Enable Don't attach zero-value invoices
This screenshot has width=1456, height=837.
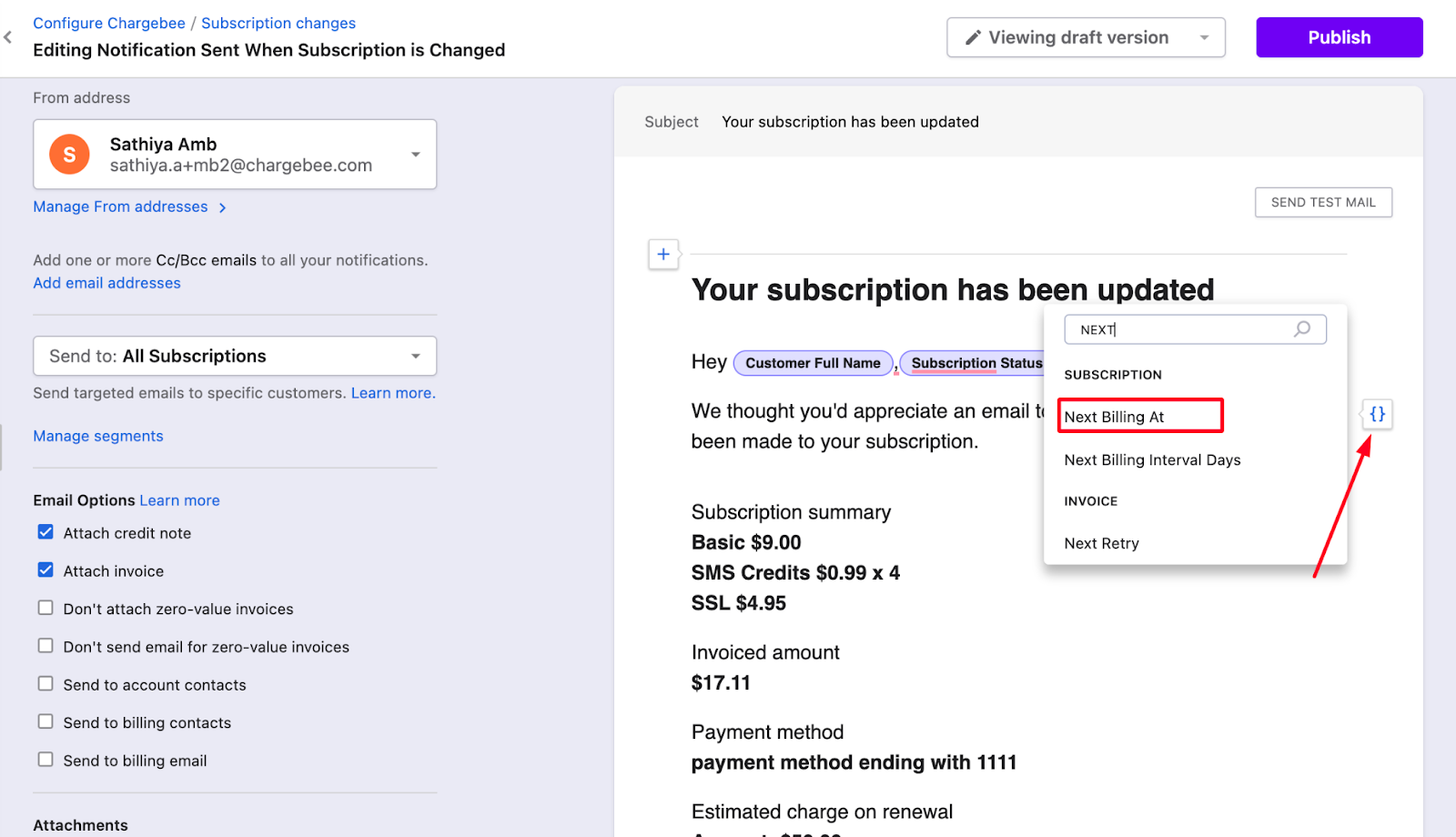[x=45, y=608]
